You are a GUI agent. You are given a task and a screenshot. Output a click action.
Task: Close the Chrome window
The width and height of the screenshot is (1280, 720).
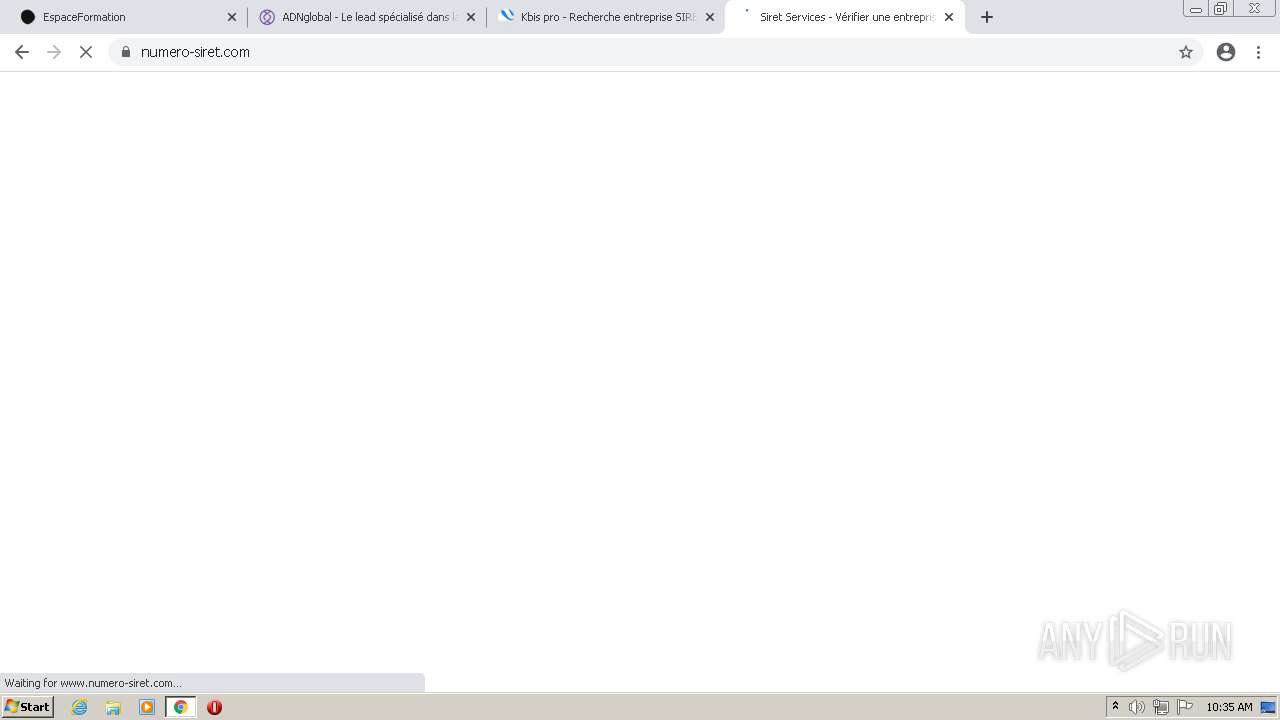pyautogui.click(x=1254, y=8)
